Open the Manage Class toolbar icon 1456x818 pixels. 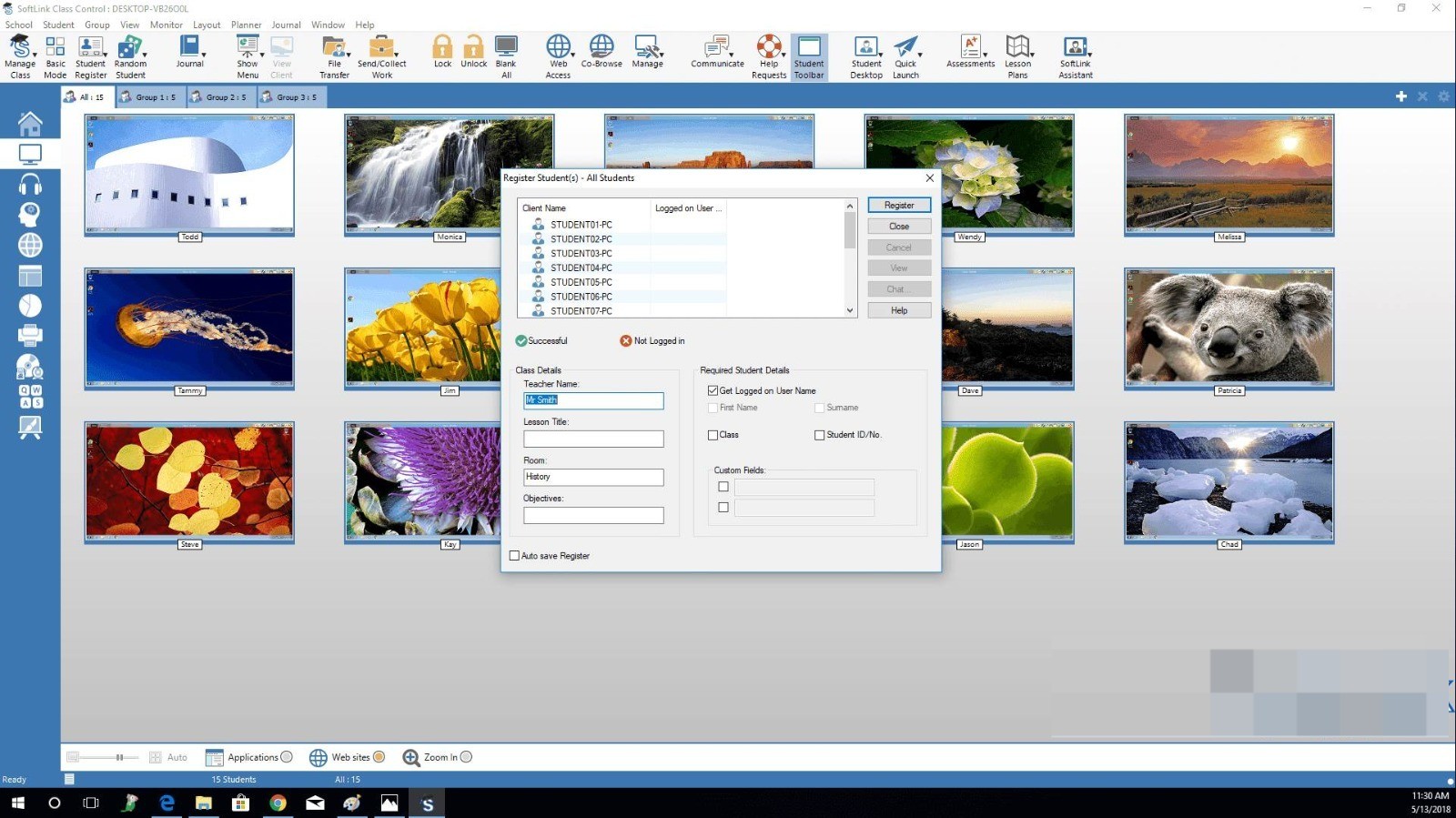[19, 56]
